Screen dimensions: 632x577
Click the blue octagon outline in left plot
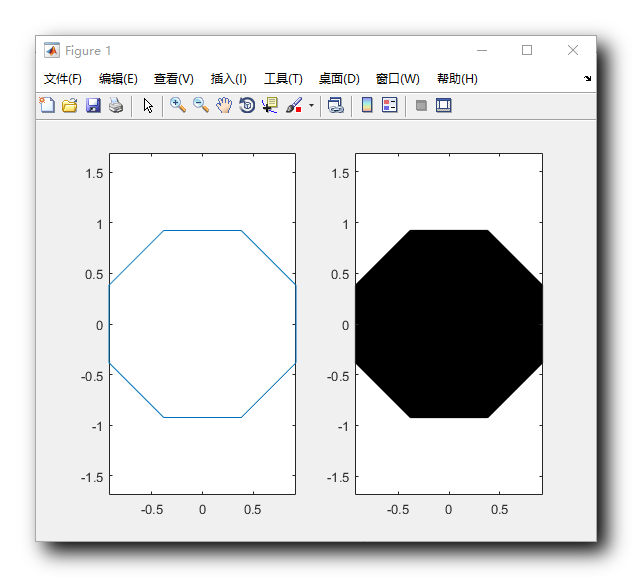point(202,230)
